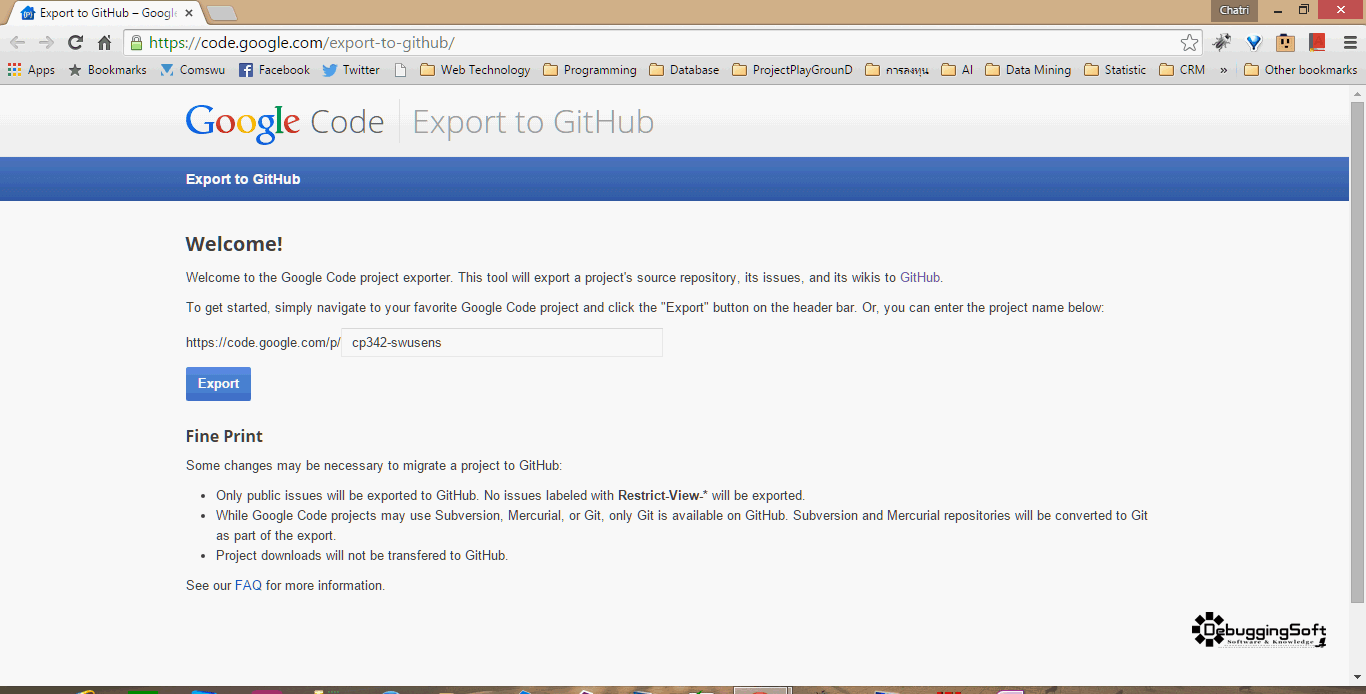Click the blue Export button
The image size is (1366, 694).
coord(218,384)
